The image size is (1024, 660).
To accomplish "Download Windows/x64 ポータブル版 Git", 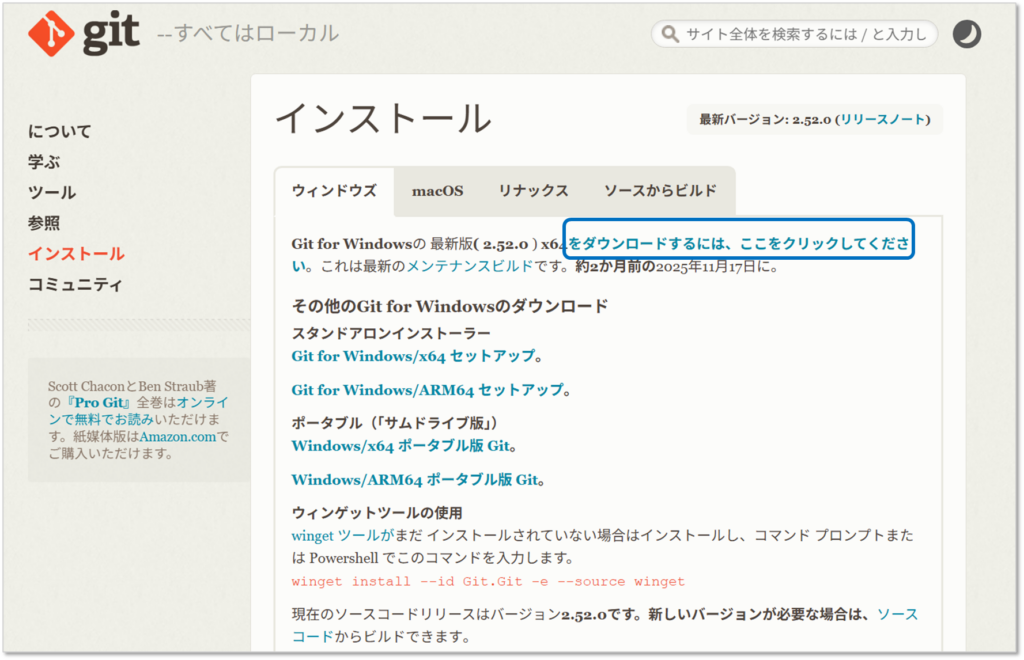I will click(x=403, y=445).
